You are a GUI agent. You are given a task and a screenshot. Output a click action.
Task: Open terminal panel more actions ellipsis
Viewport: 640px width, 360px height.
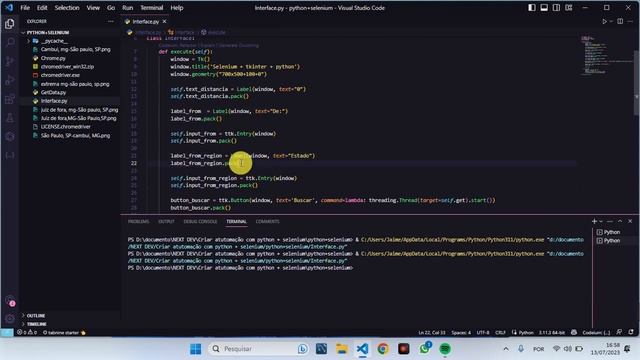(x=610, y=221)
